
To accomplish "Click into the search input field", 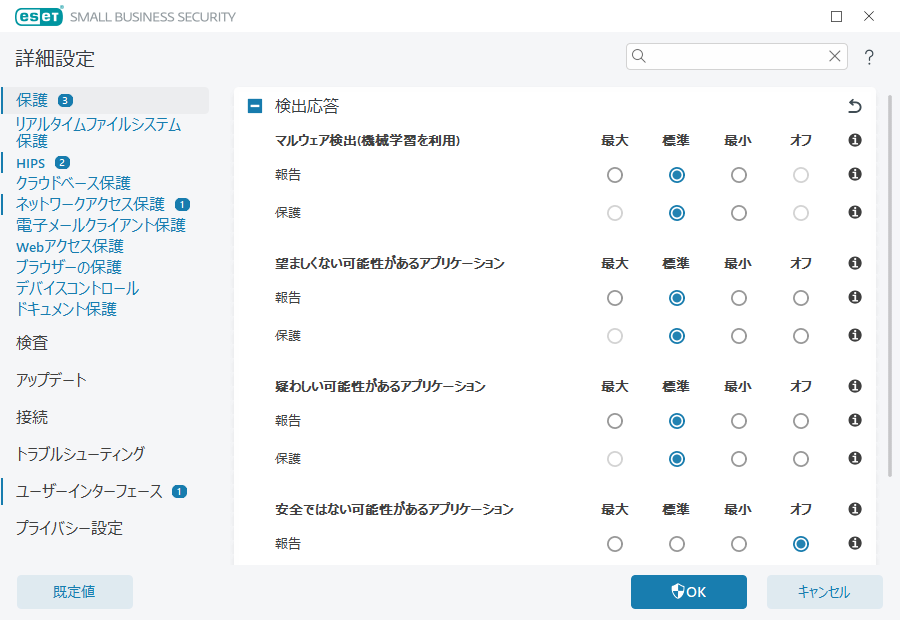I will point(736,57).
